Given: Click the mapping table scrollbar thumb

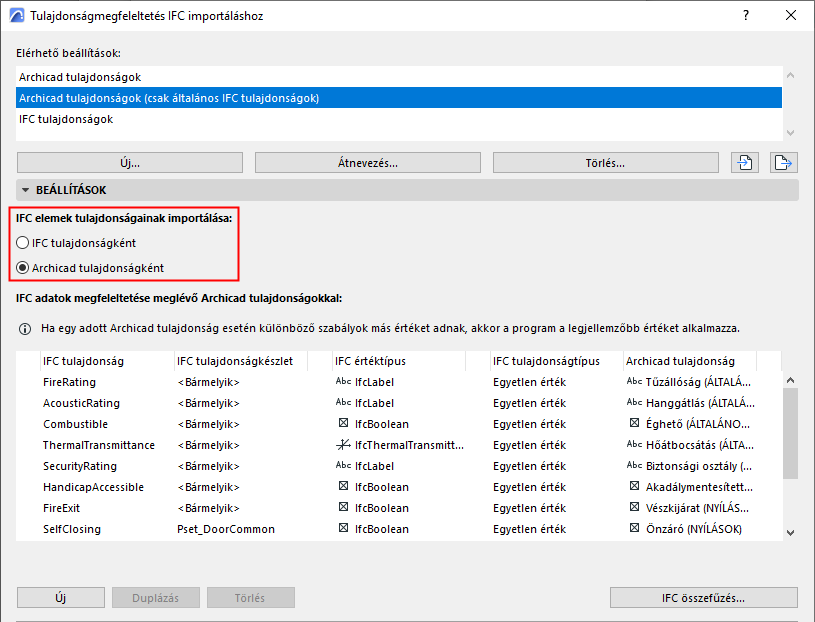Looking at the screenshot, I should click(x=791, y=433).
